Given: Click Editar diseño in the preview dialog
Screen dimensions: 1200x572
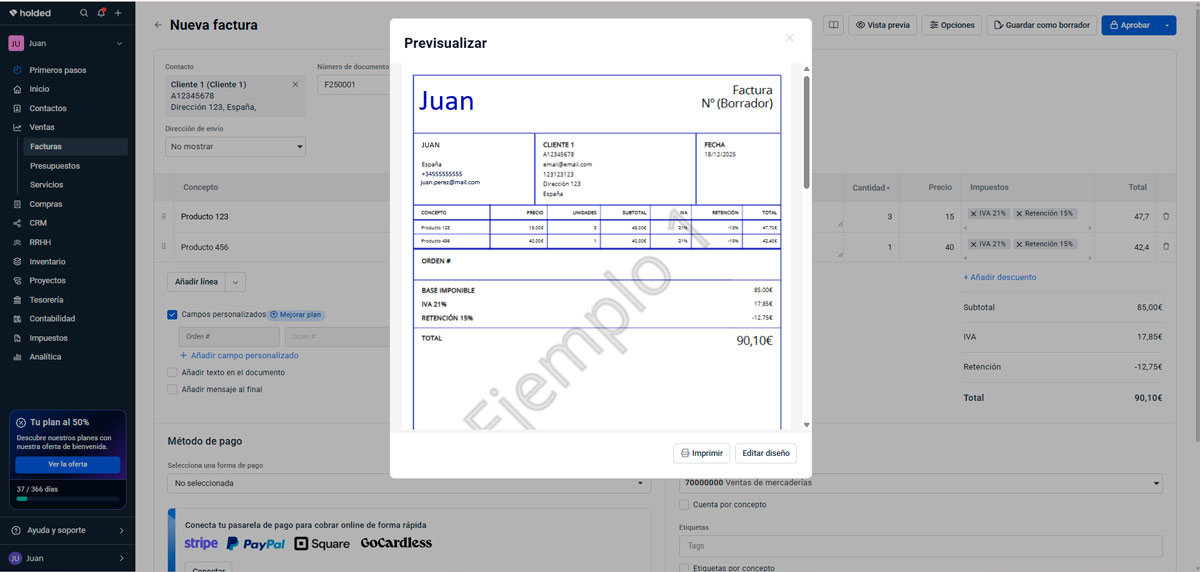Looking at the screenshot, I should click(766, 453).
